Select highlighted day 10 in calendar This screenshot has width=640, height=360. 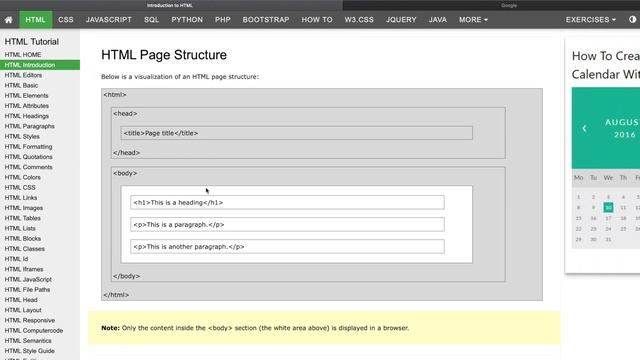pyautogui.click(x=608, y=208)
